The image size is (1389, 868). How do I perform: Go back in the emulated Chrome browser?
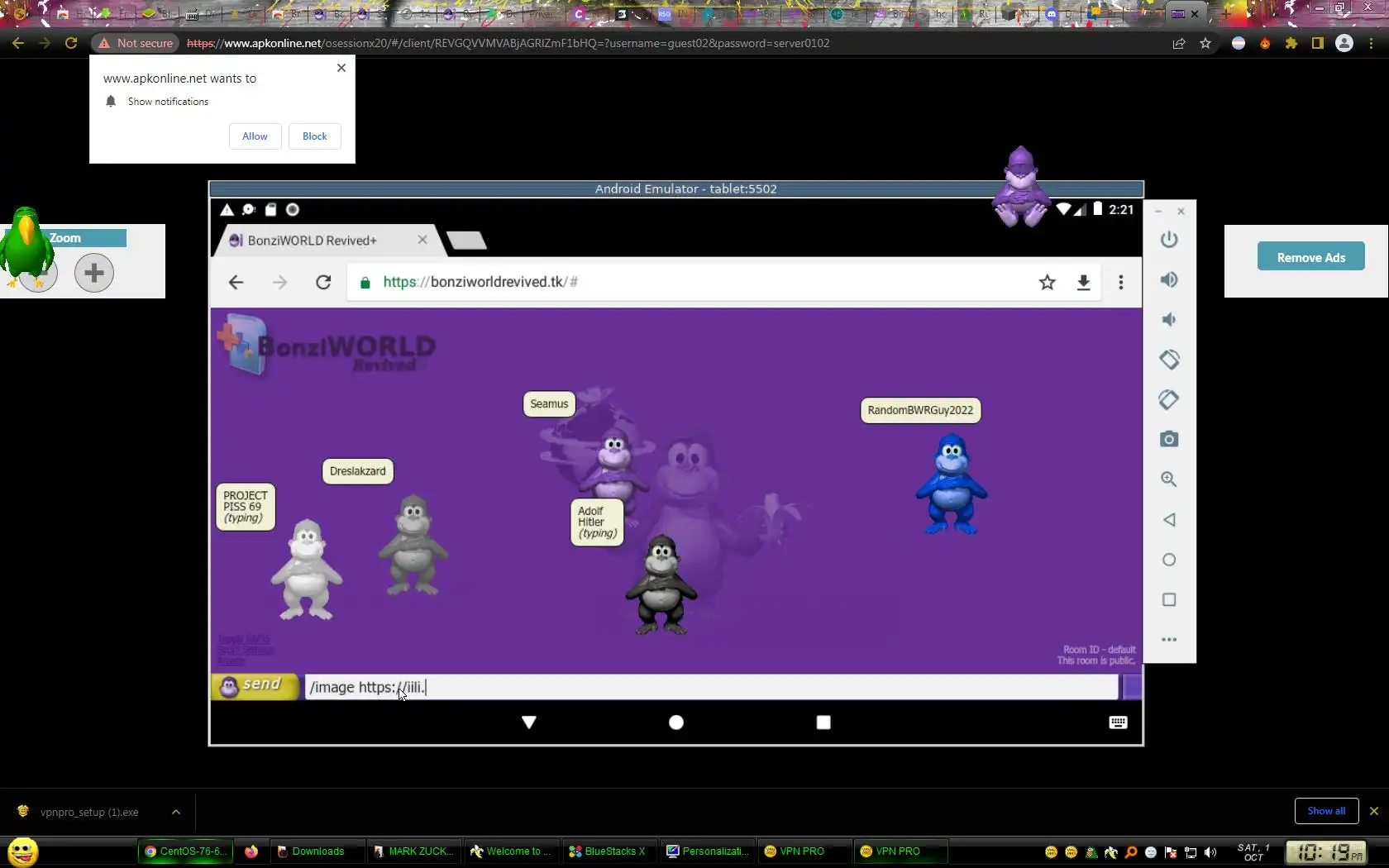(236, 283)
